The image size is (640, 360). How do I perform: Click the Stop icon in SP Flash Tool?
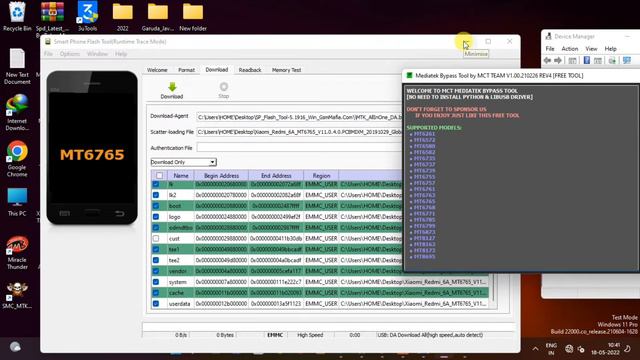point(223,87)
